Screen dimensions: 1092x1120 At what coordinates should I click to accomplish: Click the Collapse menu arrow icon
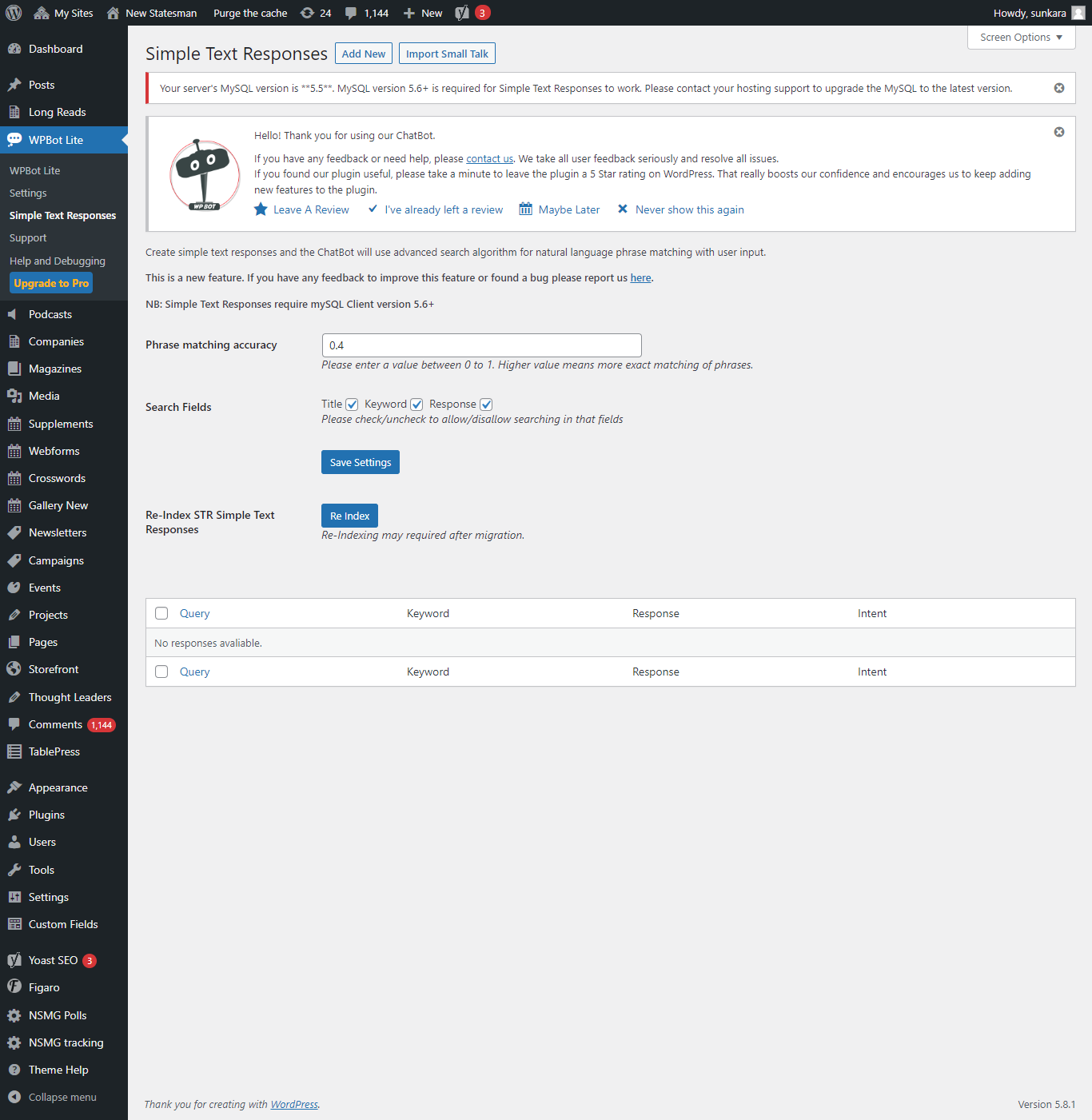(14, 1097)
